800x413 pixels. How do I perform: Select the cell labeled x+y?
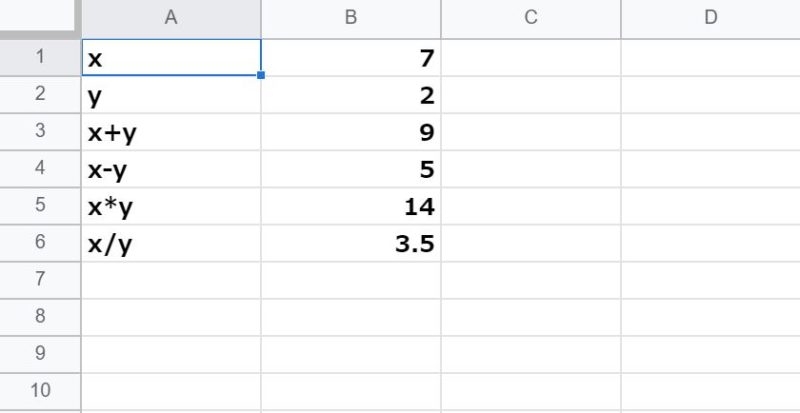[170, 132]
